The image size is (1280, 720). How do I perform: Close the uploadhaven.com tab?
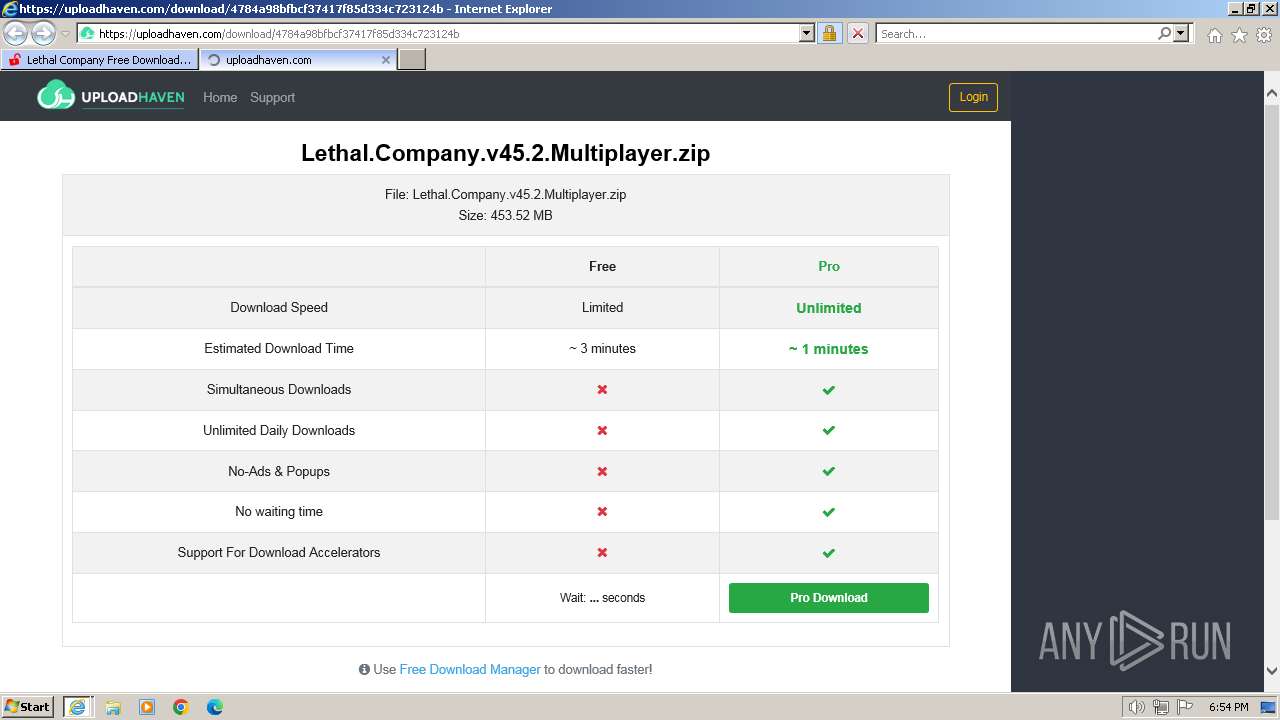[386, 60]
